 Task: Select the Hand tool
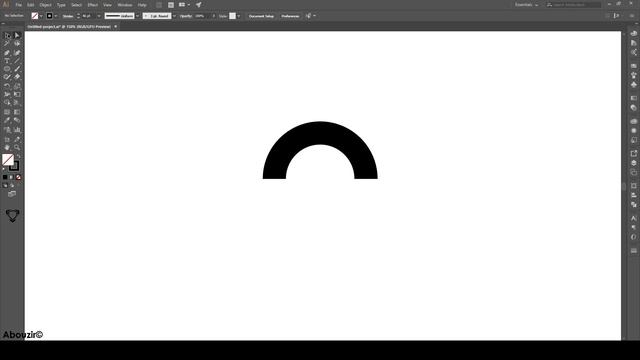click(7, 147)
